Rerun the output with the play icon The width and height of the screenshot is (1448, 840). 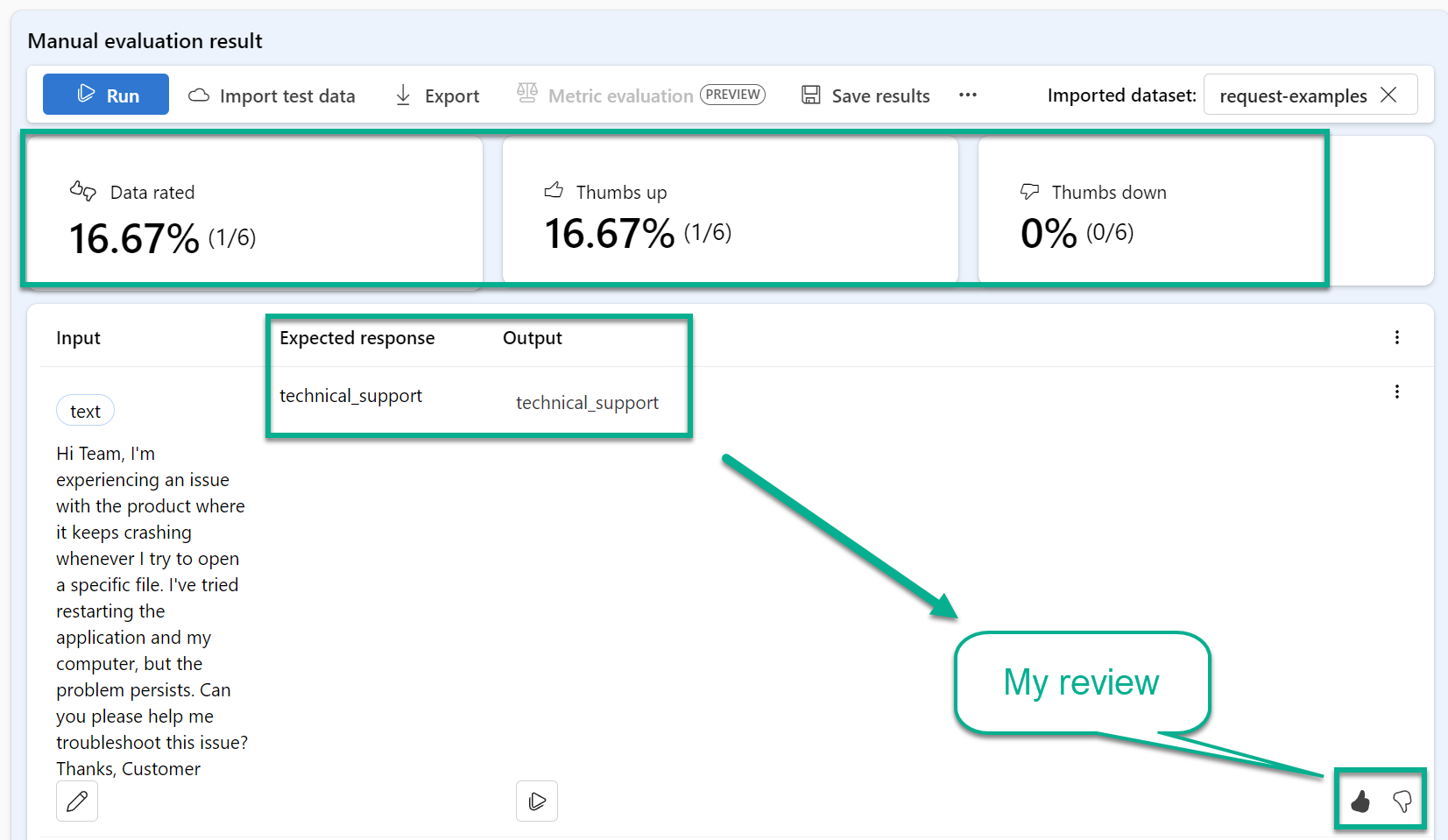click(537, 801)
